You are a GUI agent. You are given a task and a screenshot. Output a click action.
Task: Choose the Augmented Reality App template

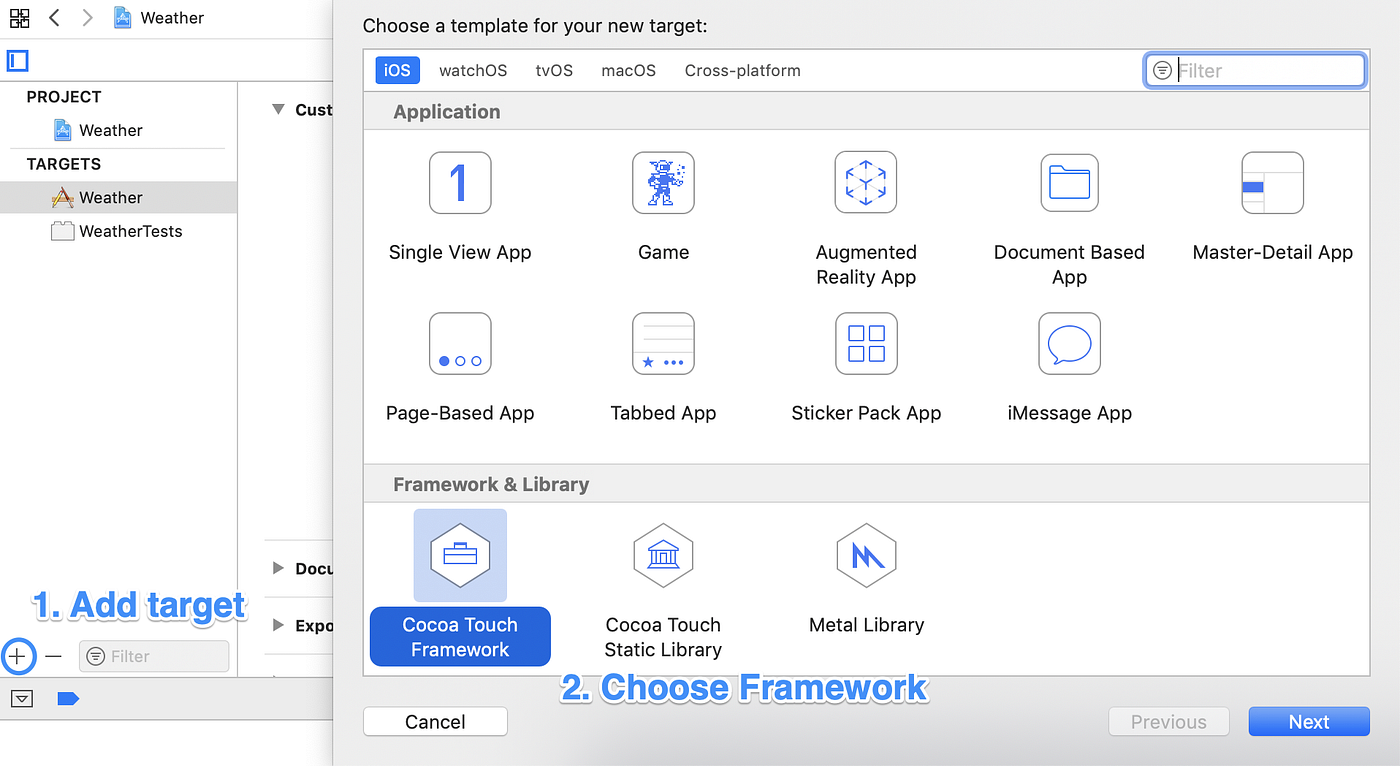(x=866, y=200)
